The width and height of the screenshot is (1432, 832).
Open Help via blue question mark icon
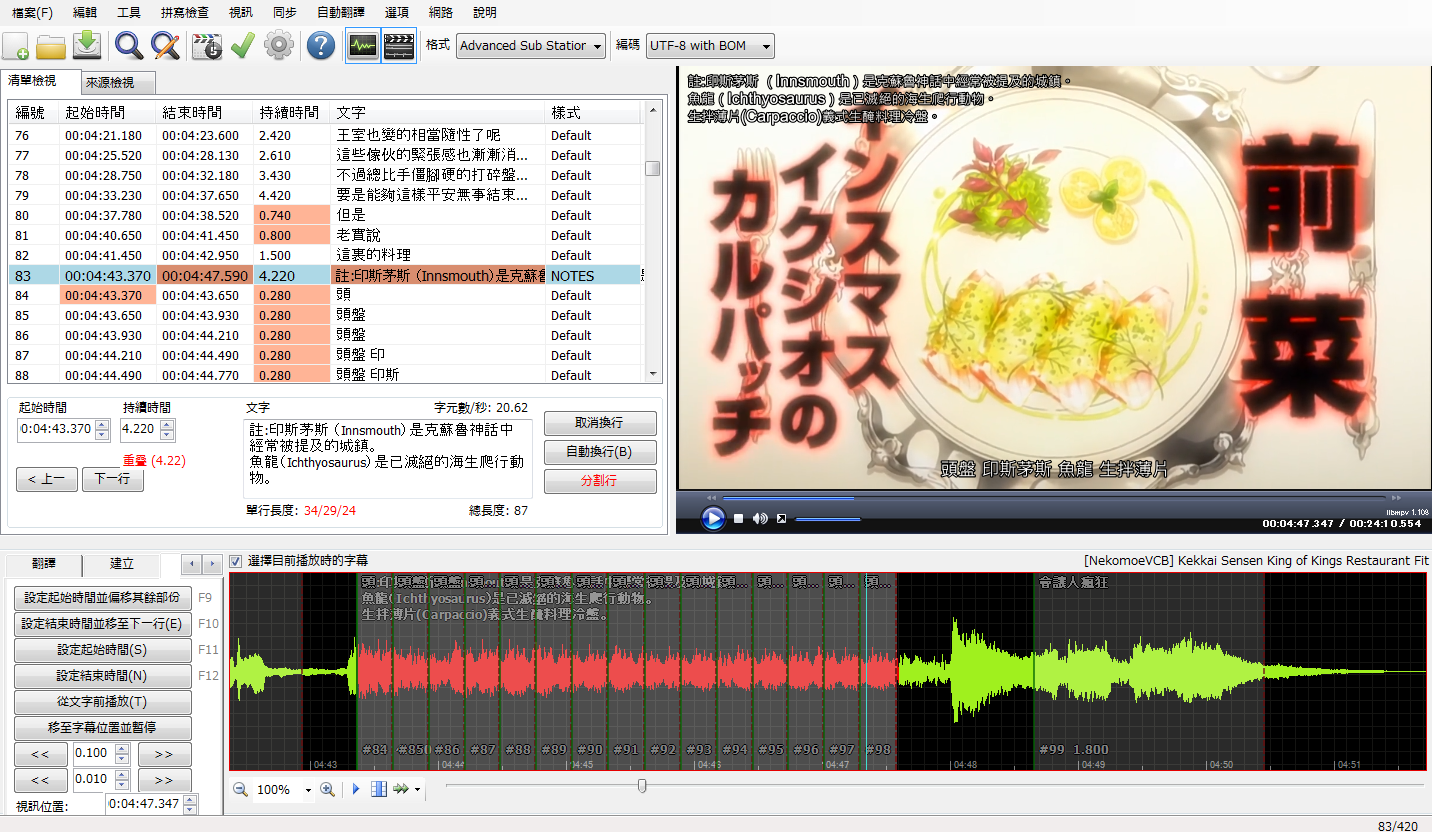pyautogui.click(x=320, y=46)
